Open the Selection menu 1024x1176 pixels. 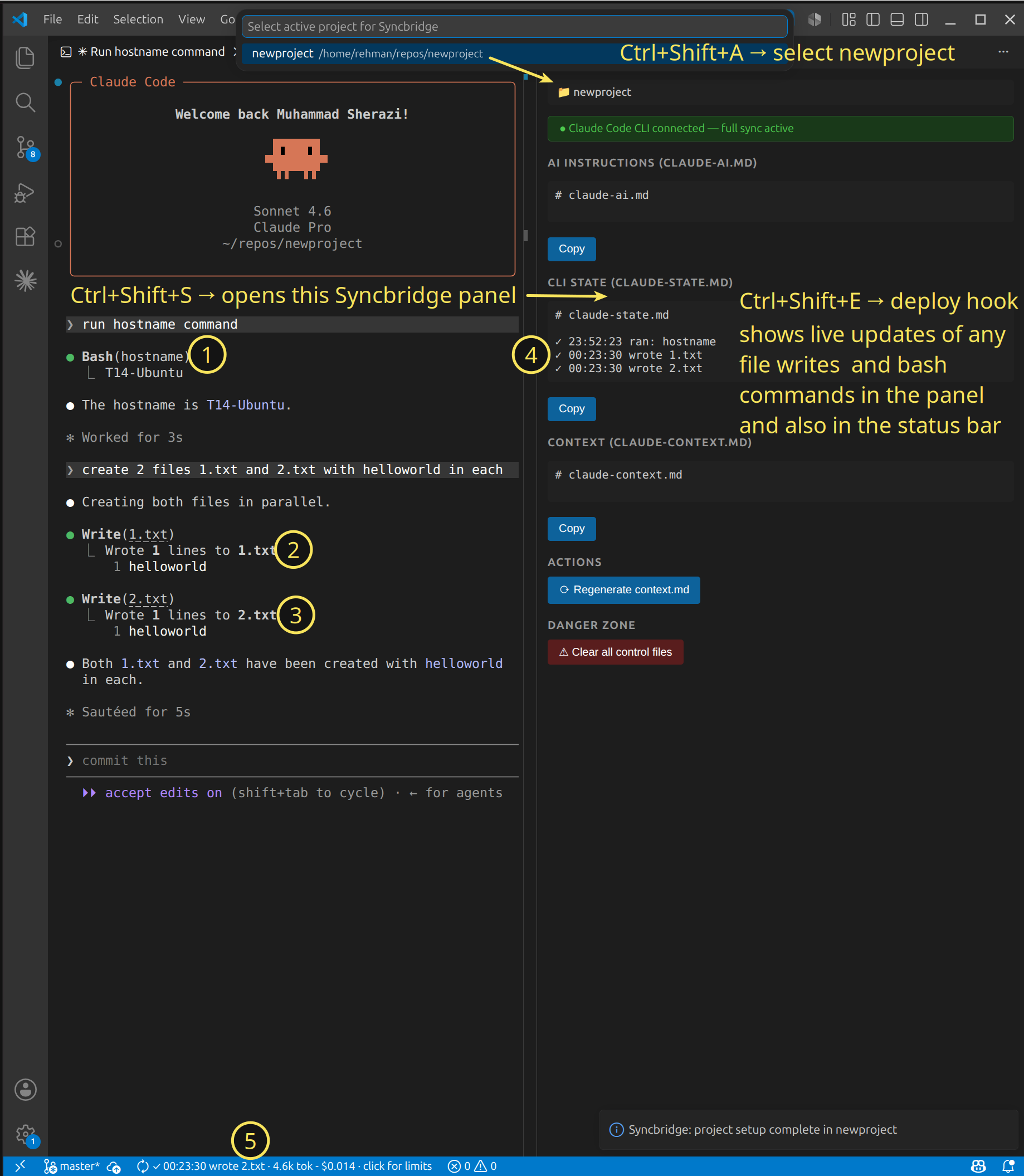click(138, 19)
